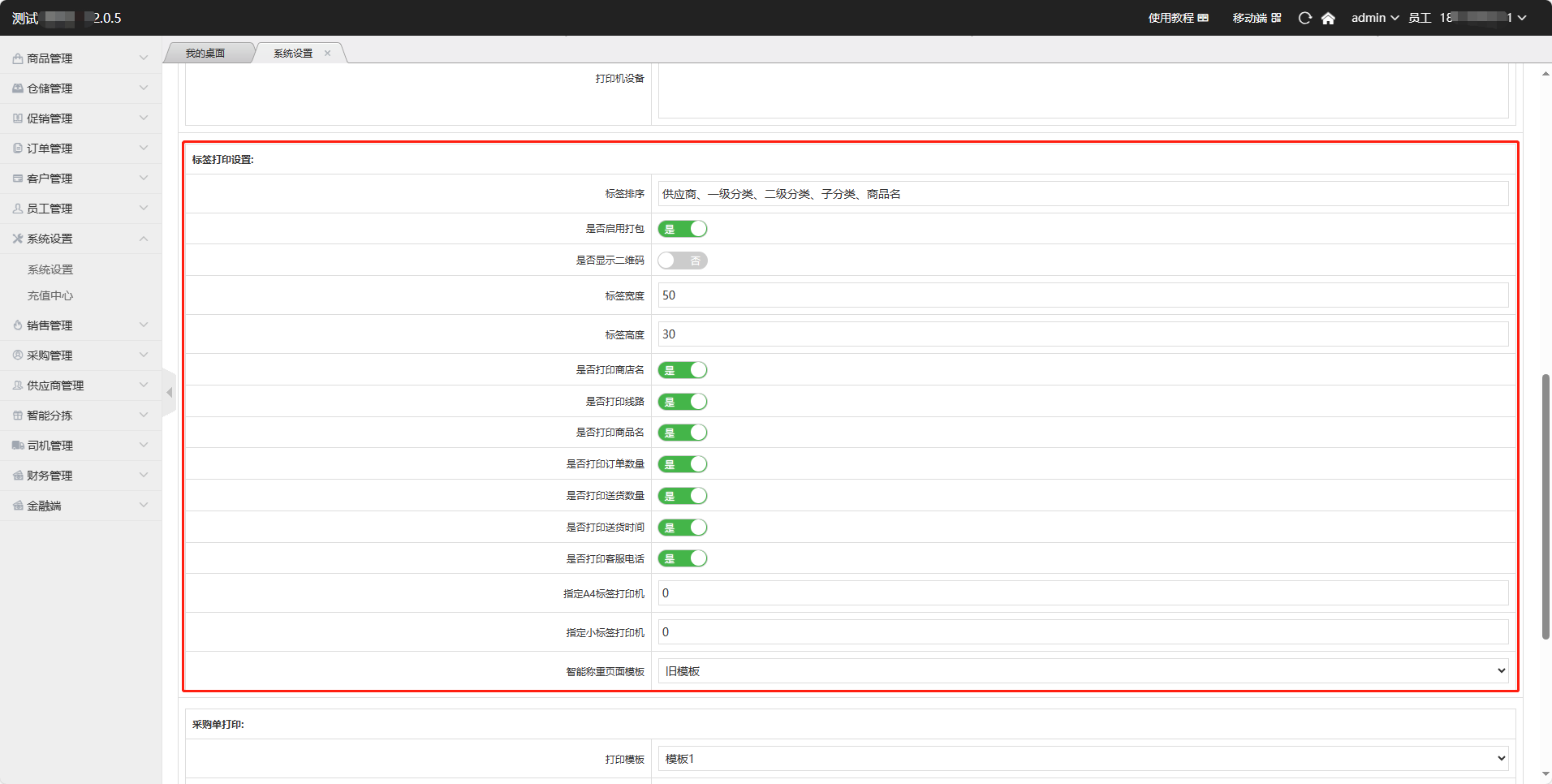Open the 智能称重页面模板 dropdown
Image resolution: width=1552 pixels, height=784 pixels.
[1083, 671]
